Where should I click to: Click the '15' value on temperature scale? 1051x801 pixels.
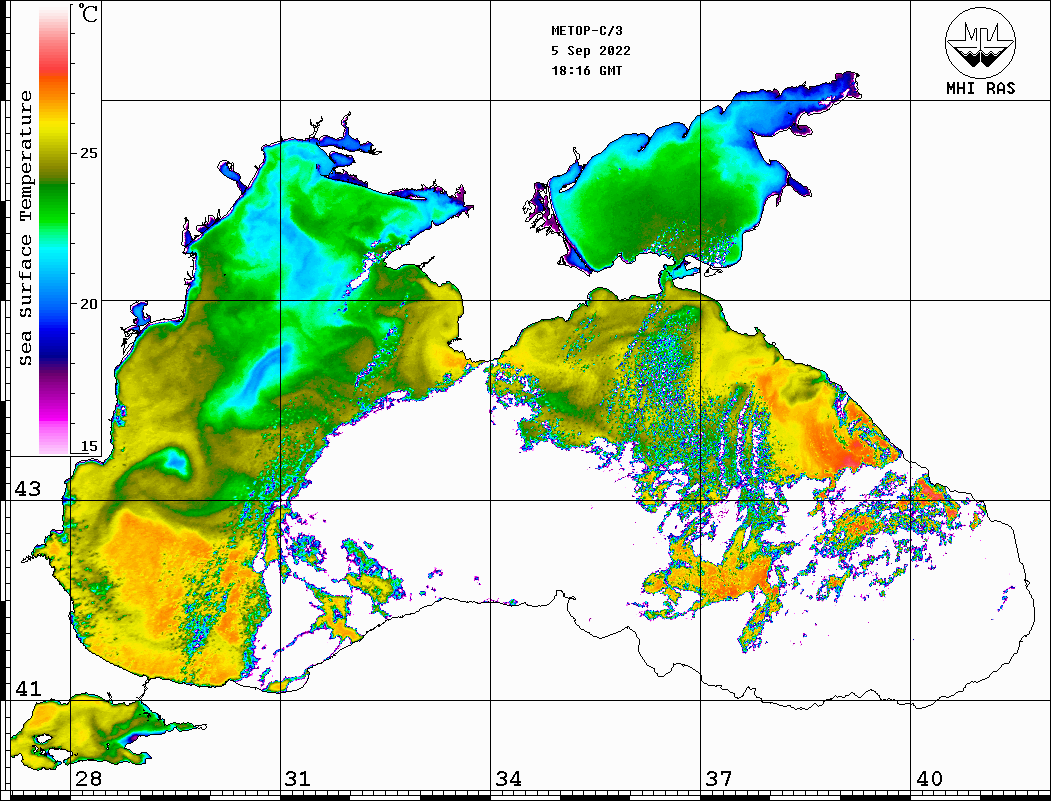tap(88, 446)
